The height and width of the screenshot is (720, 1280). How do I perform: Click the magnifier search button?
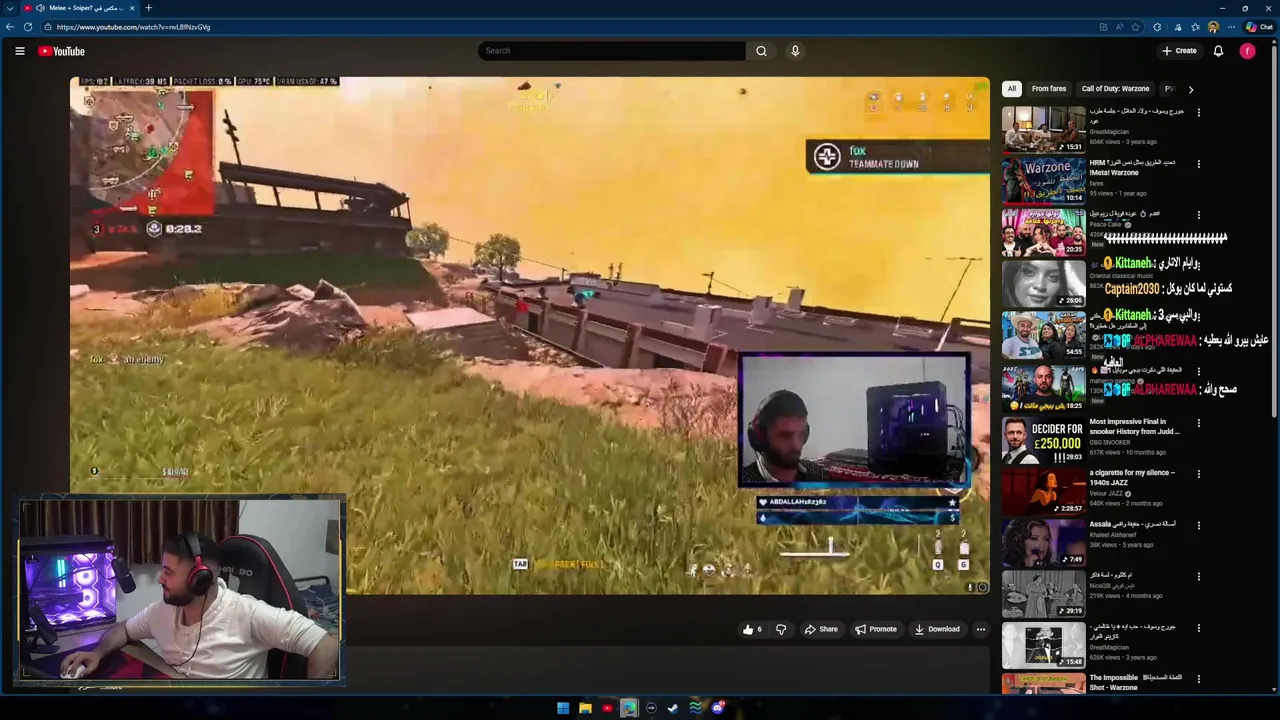pyautogui.click(x=761, y=51)
